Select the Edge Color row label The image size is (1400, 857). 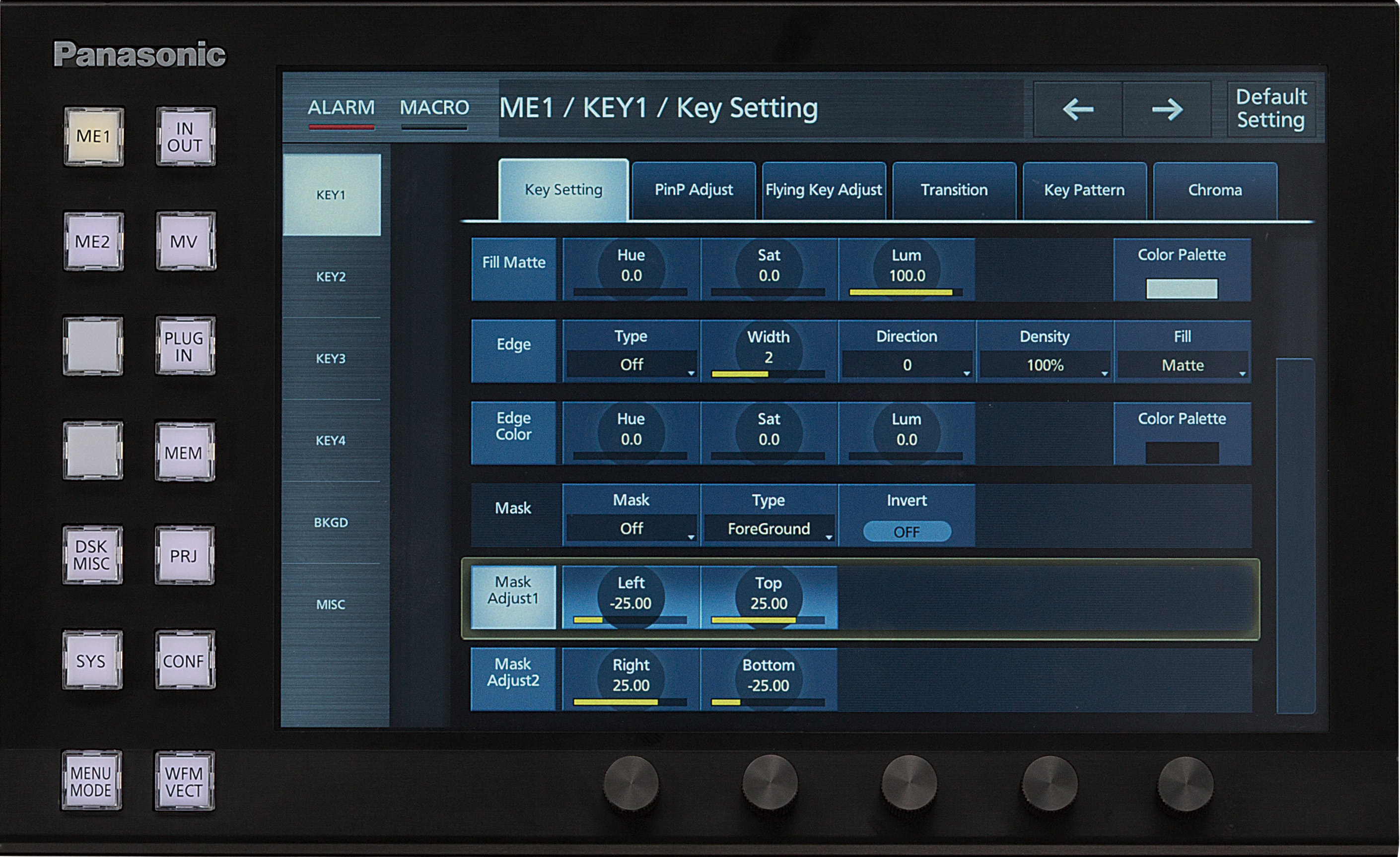pyautogui.click(x=514, y=433)
